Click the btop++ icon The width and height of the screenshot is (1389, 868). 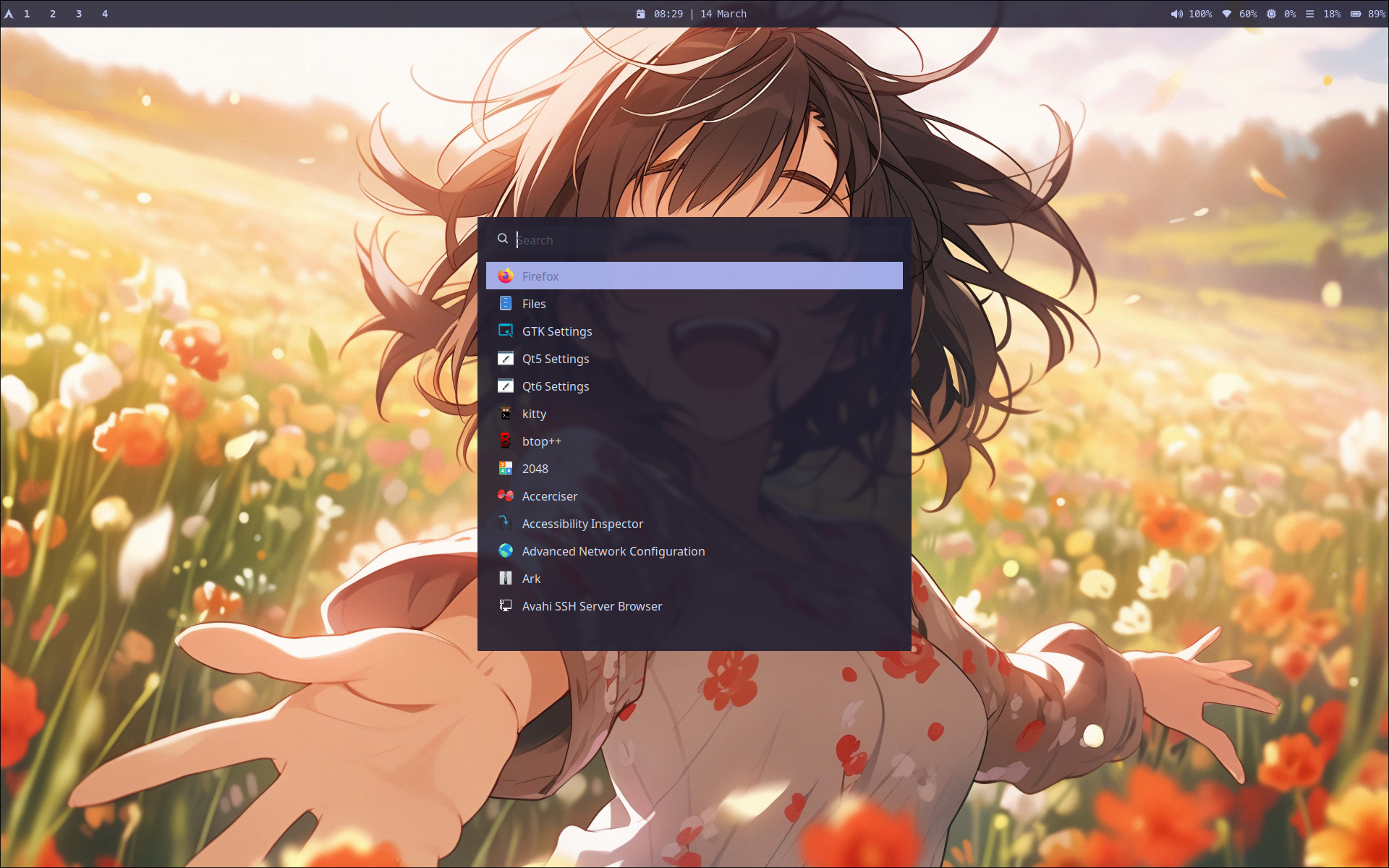tap(506, 441)
